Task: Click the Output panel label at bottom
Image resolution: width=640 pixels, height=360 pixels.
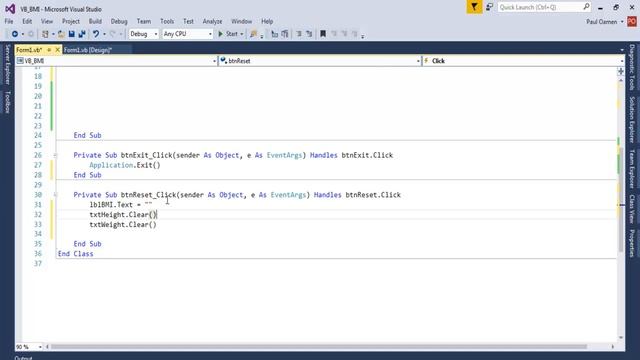Action: click(23, 358)
